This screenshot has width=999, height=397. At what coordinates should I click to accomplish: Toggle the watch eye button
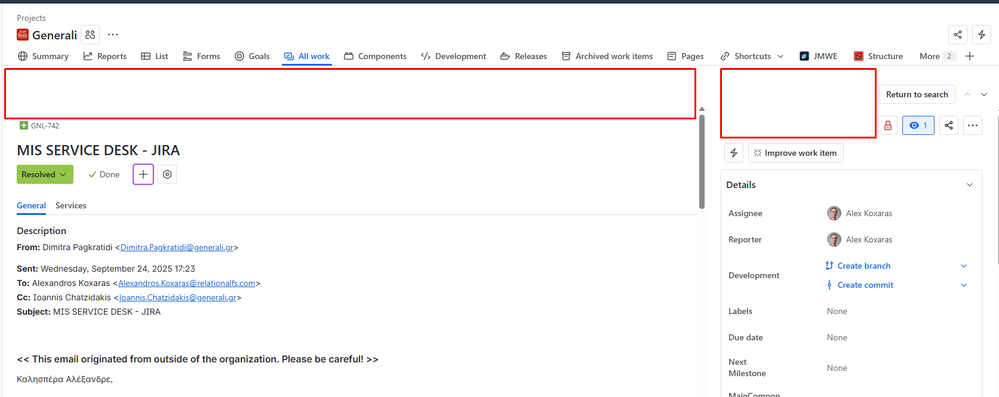(x=918, y=126)
